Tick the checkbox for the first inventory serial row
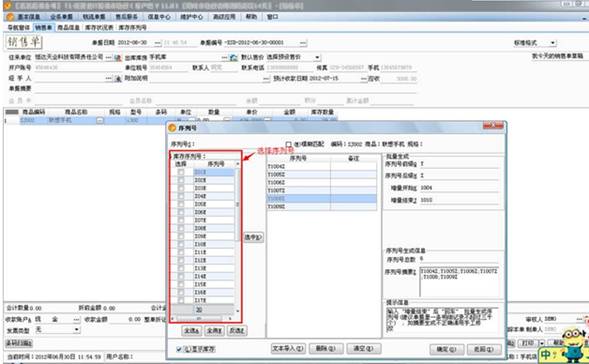Image resolution: width=589 pixels, height=364 pixels. coord(181,172)
